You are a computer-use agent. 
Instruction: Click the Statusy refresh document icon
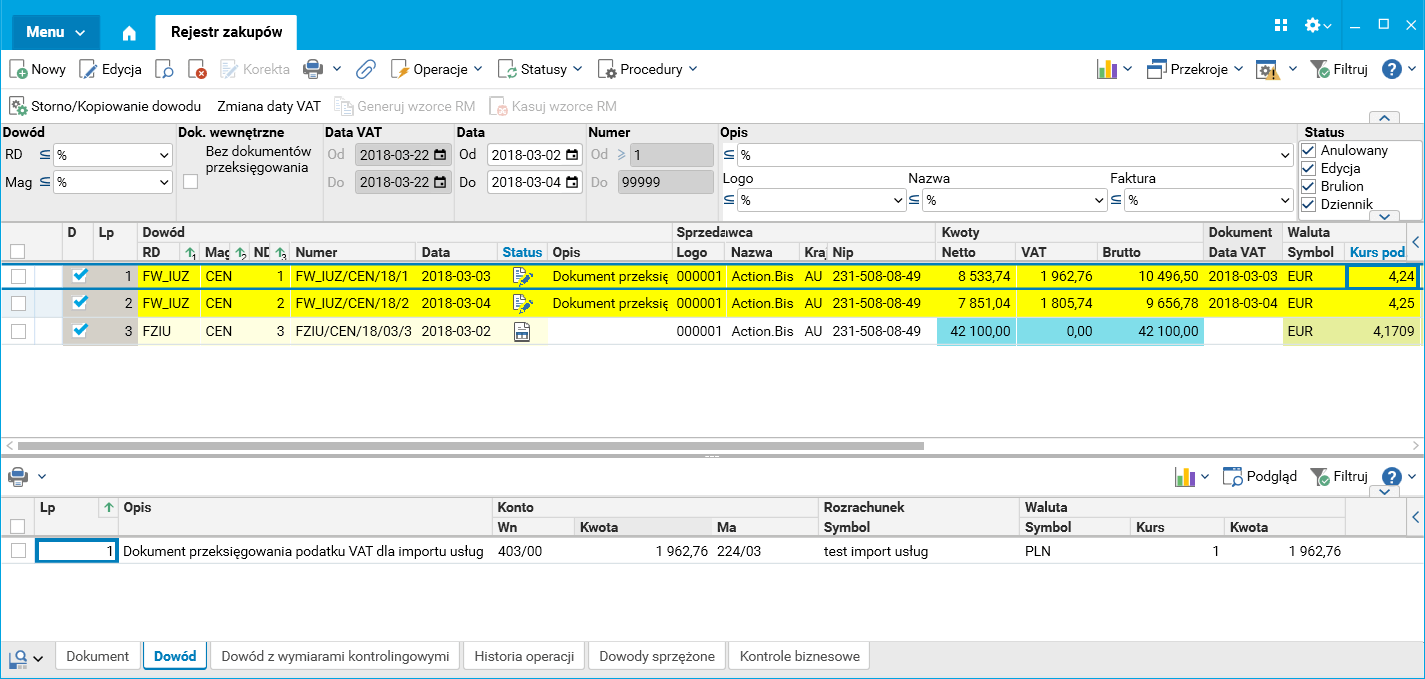[507, 70]
